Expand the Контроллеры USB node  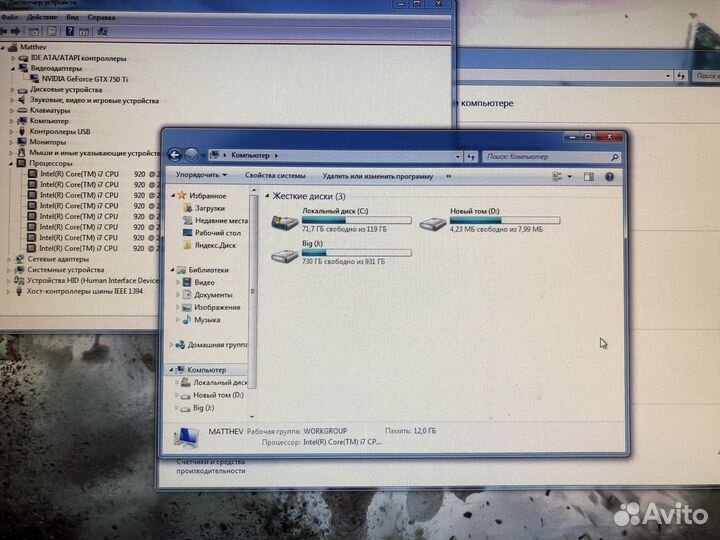(11, 132)
